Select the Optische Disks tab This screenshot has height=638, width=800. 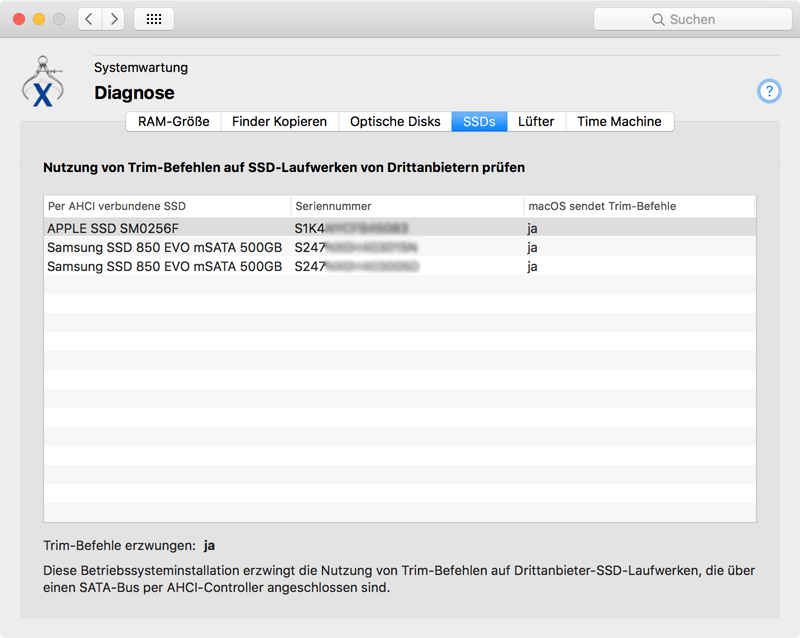point(395,121)
